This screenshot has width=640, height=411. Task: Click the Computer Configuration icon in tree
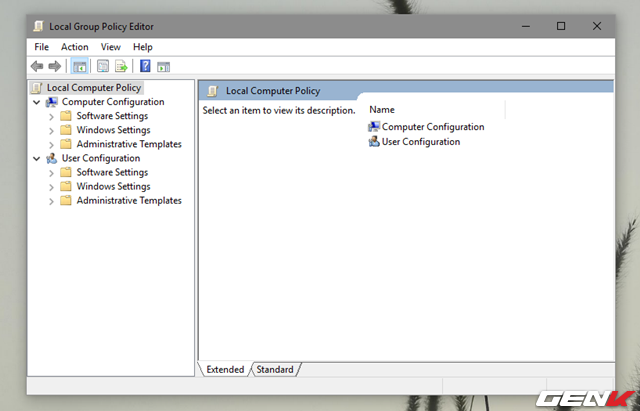52,102
